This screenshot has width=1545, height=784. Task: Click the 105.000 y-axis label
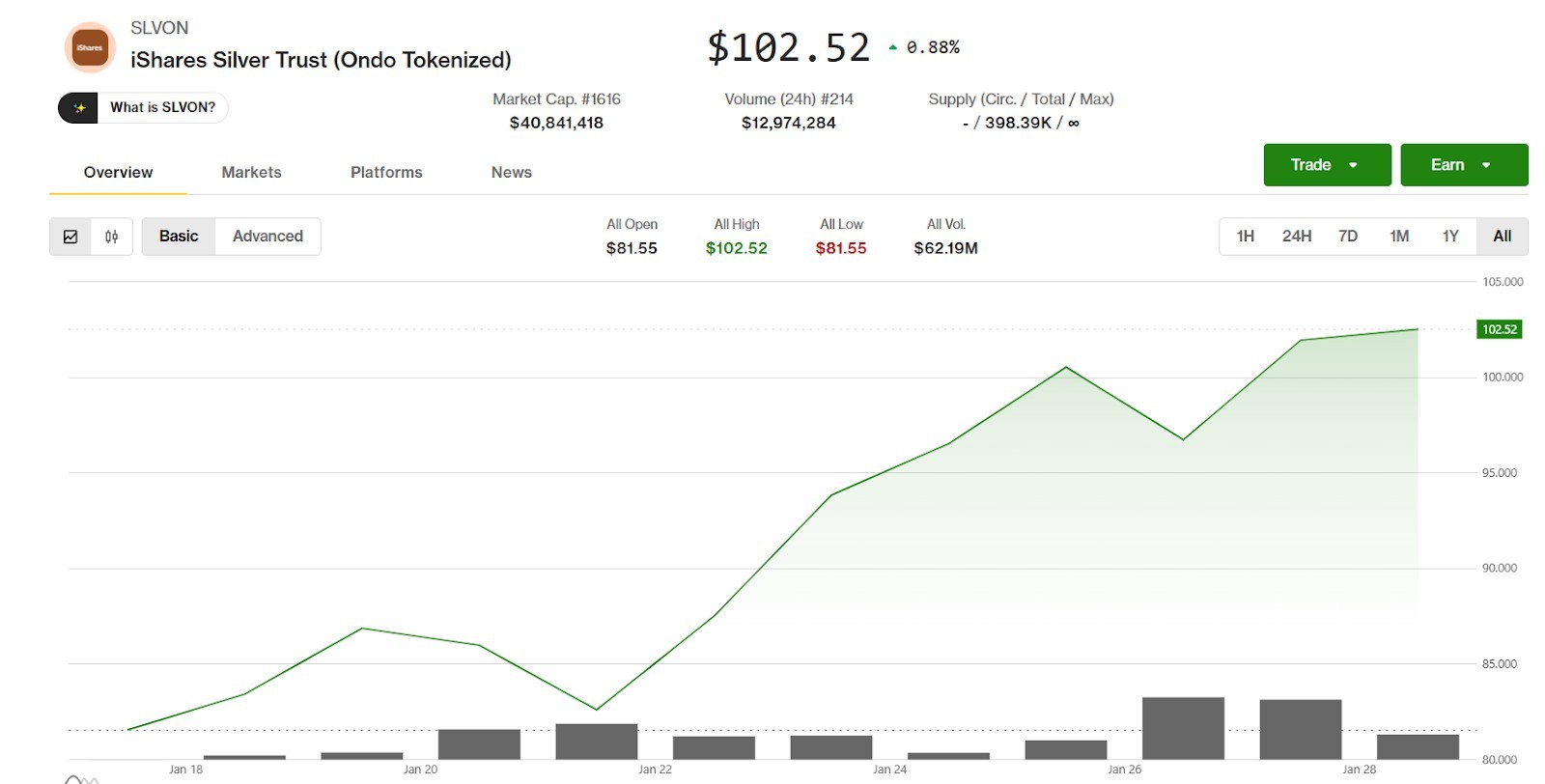[1503, 282]
